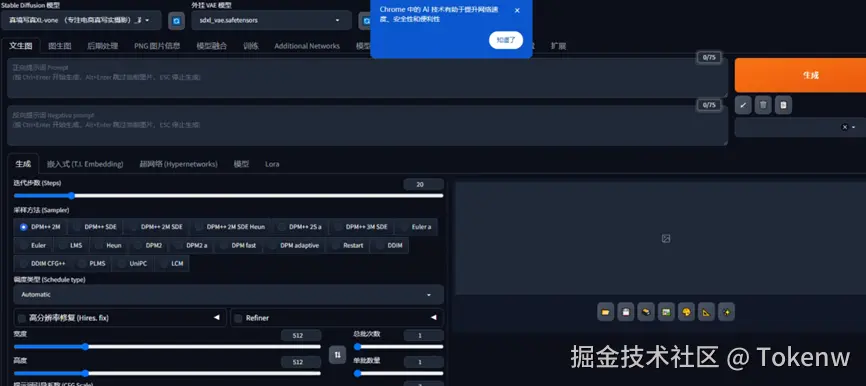866x386 pixels.
Task: Open output folder icon under preview
Action: coord(605,312)
